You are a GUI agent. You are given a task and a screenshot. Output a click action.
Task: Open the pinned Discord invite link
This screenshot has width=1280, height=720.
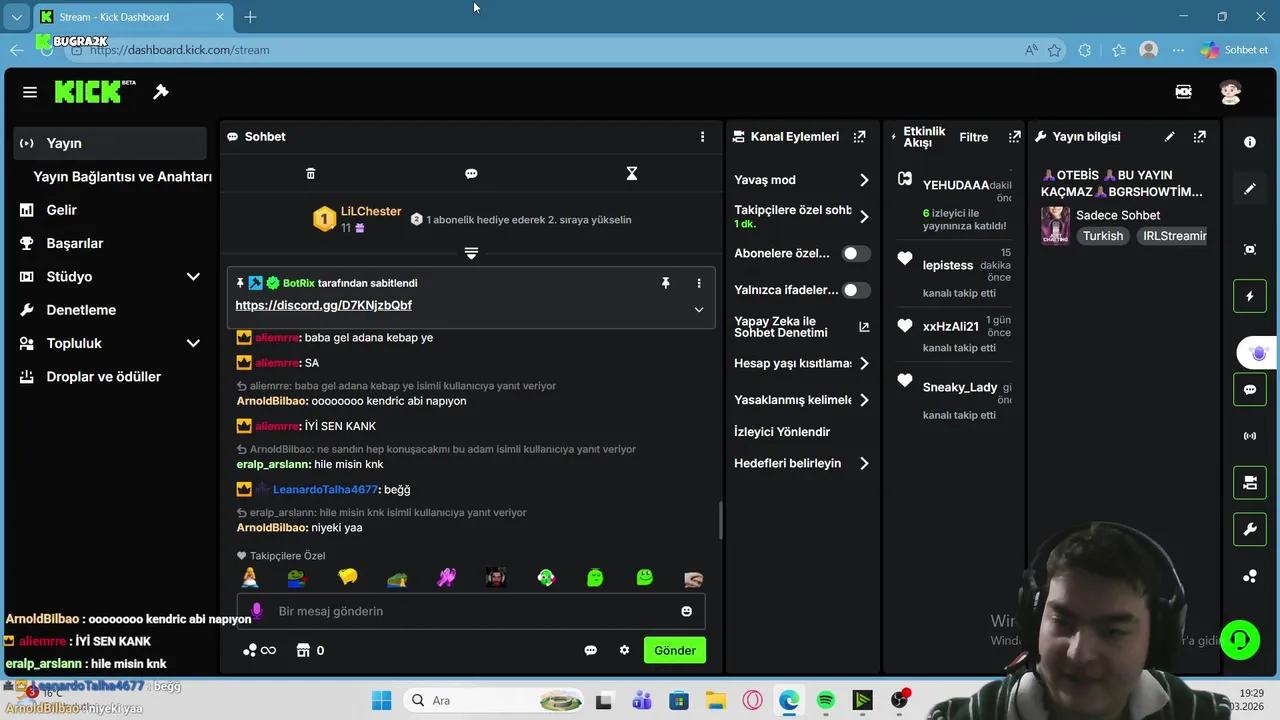(x=323, y=306)
